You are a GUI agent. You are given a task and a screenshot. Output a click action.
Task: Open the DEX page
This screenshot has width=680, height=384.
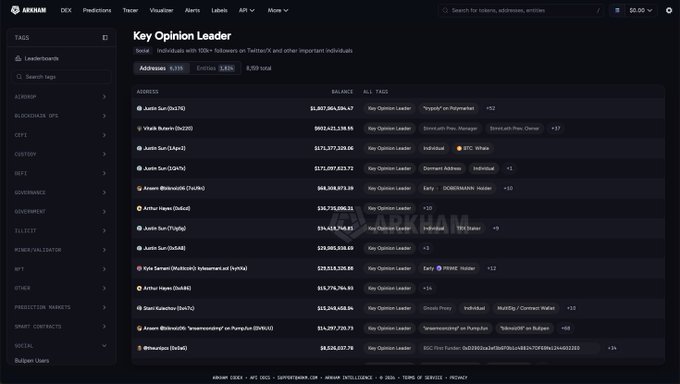tap(66, 10)
